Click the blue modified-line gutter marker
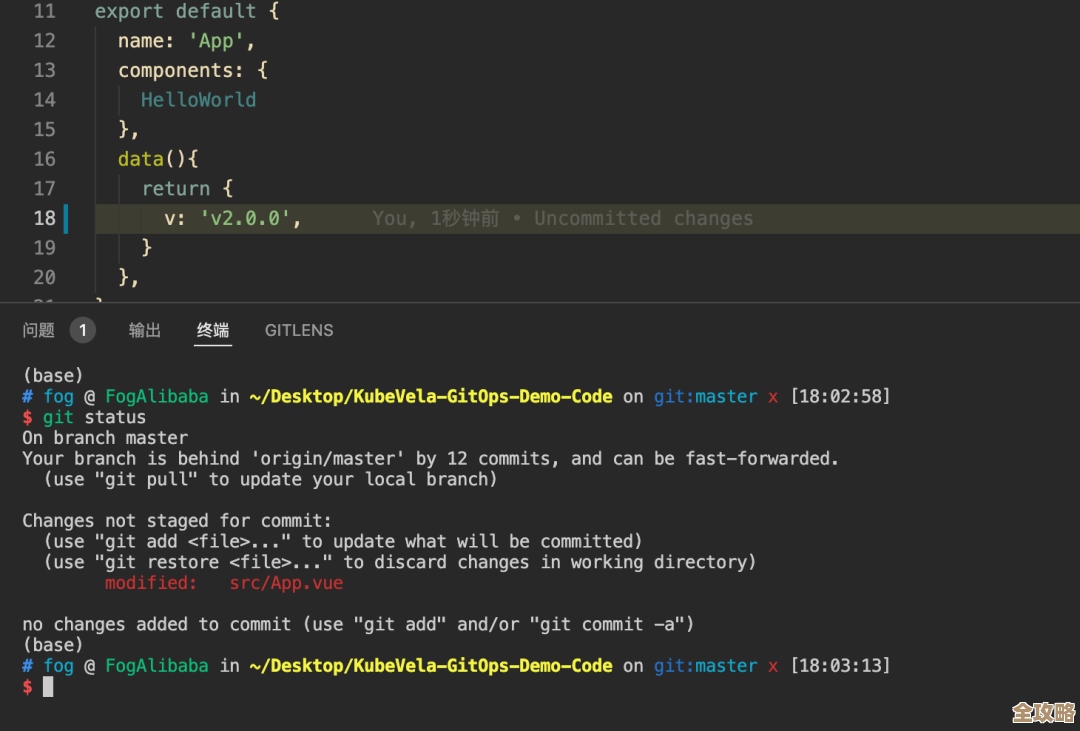The width and height of the screenshot is (1080, 731). pyautogui.click(x=66, y=218)
